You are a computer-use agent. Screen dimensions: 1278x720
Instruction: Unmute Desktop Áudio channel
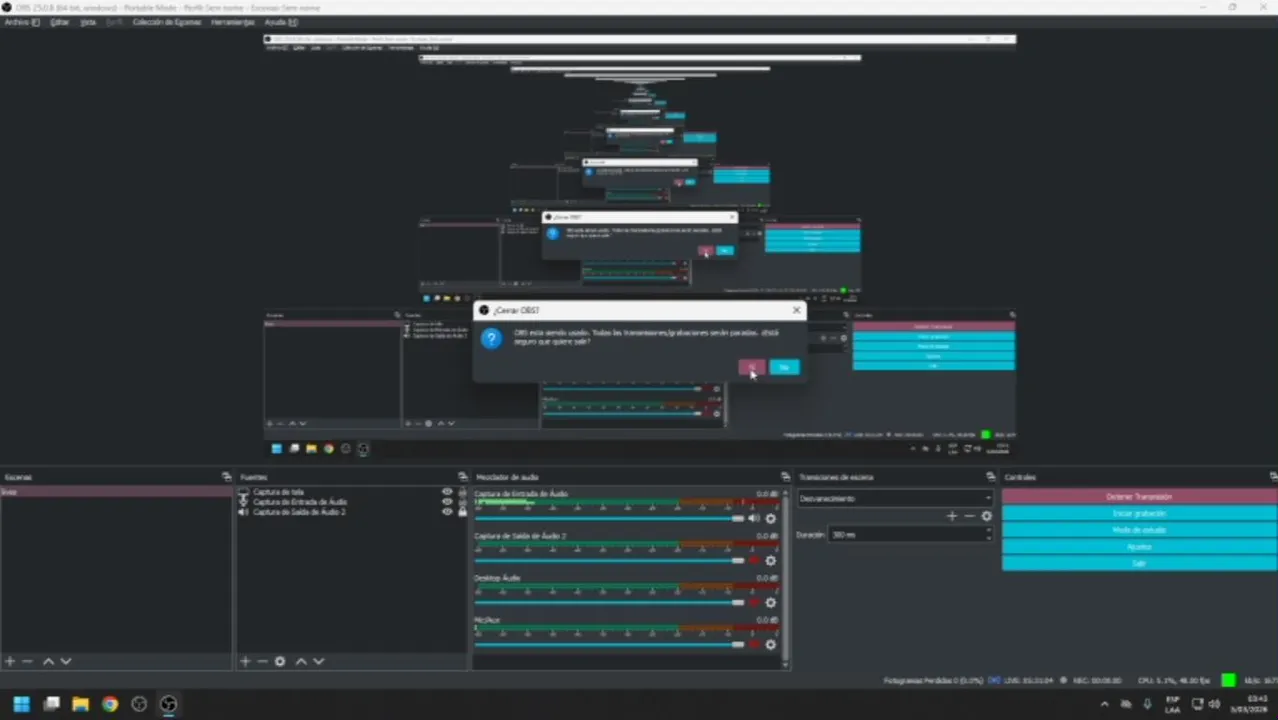754,602
